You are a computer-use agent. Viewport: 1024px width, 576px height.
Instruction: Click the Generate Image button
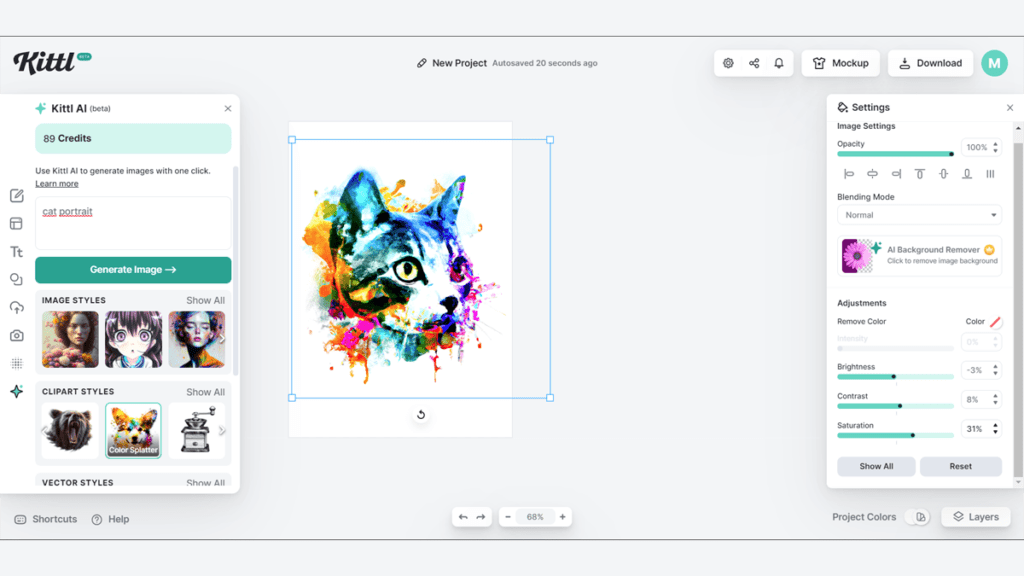coord(133,270)
